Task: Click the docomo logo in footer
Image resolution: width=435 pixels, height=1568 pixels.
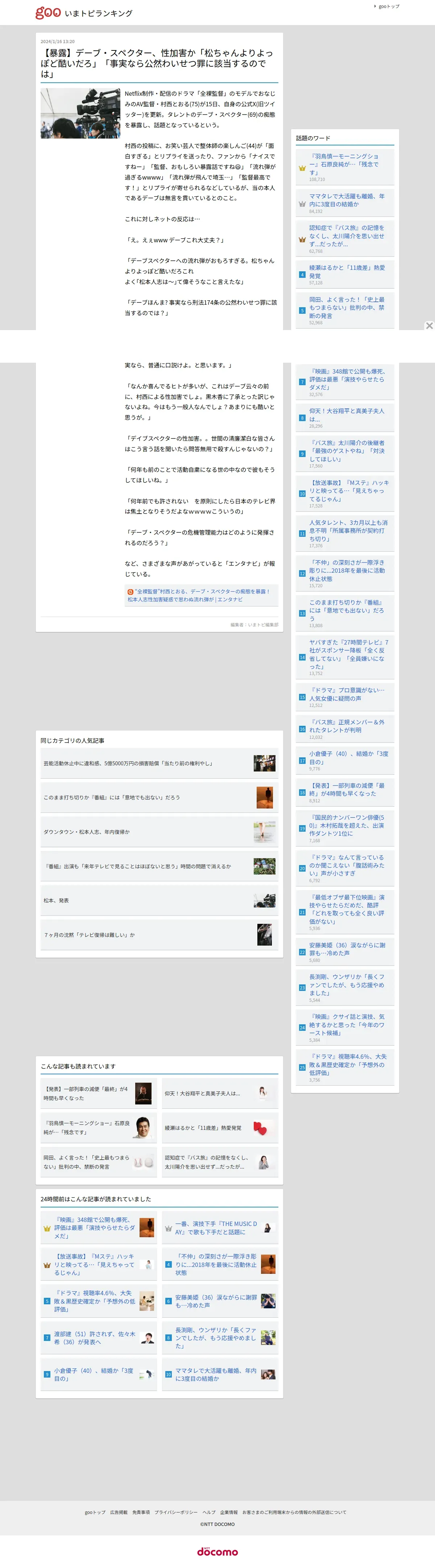Action: pyautogui.click(x=217, y=1552)
